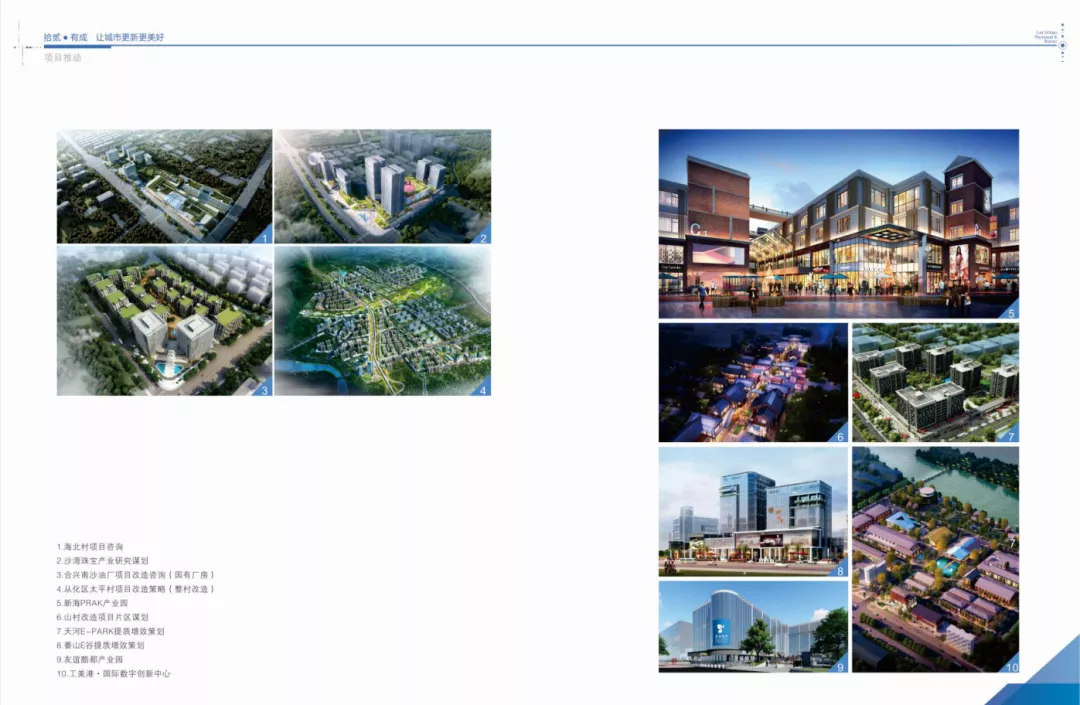Image resolution: width=1080 pixels, height=705 pixels.
Task: Open valley masterplan rendering numbered 4
Action: tap(383, 321)
